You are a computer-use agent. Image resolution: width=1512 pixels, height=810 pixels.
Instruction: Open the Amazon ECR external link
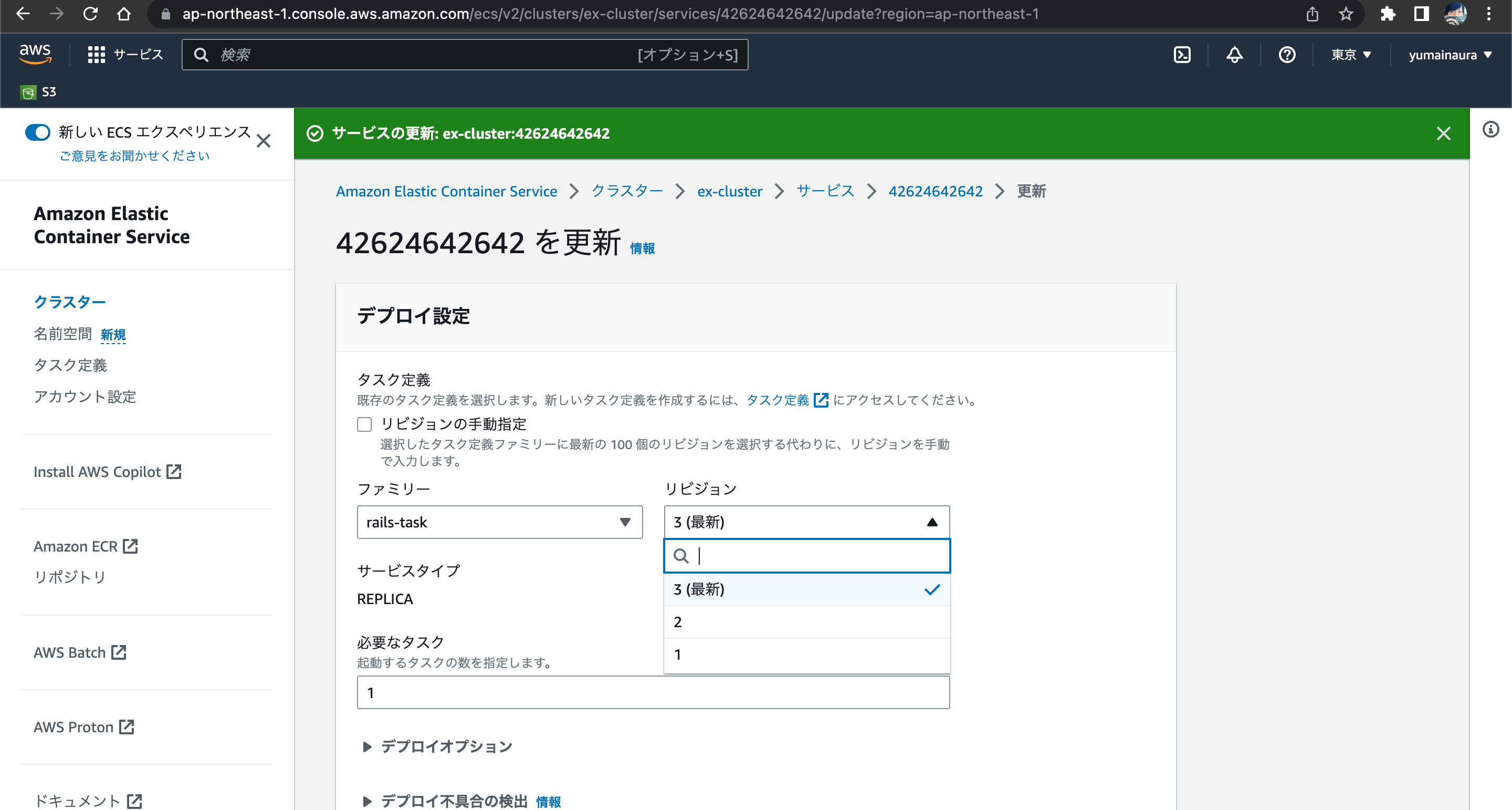point(86,546)
